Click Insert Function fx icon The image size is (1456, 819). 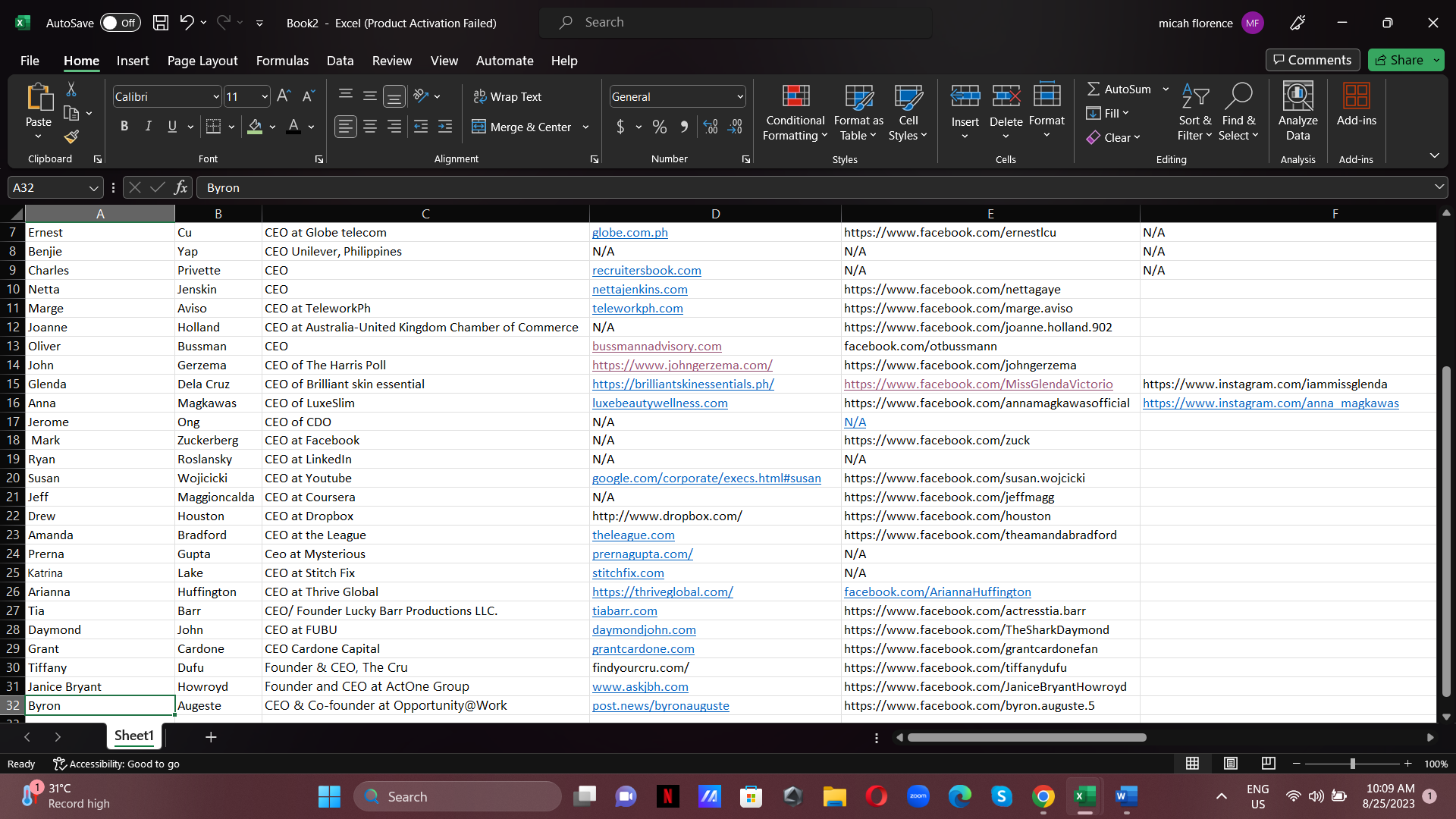coord(180,187)
